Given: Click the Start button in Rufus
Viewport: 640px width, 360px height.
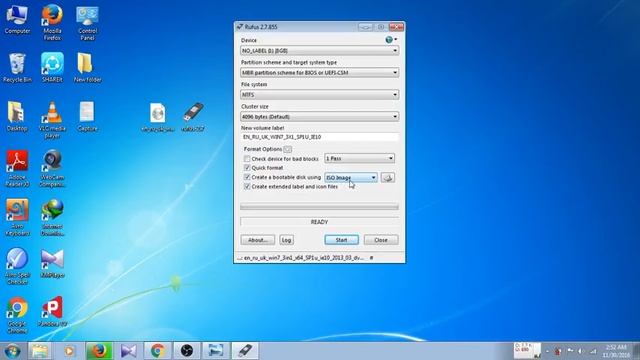Looking at the screenshot, I should tap(342, 240).
